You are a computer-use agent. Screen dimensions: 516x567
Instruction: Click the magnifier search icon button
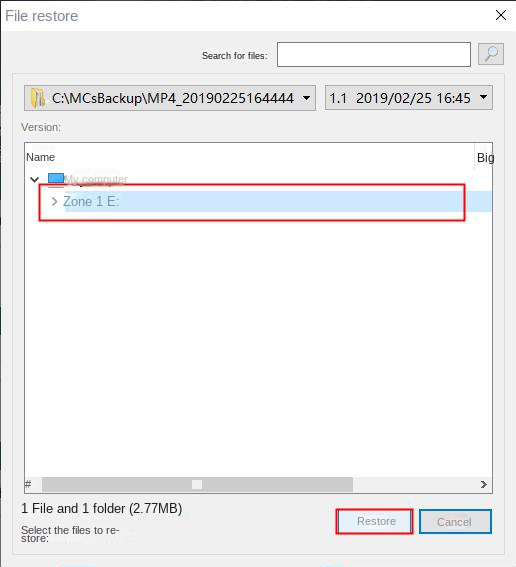tap(491, 54)
